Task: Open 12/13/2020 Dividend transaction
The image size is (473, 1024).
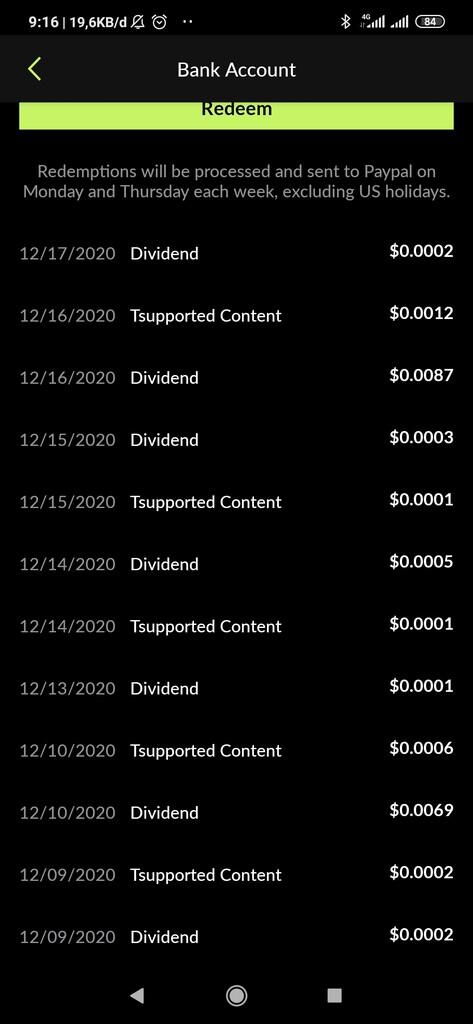Action: (x=236, y=687)
